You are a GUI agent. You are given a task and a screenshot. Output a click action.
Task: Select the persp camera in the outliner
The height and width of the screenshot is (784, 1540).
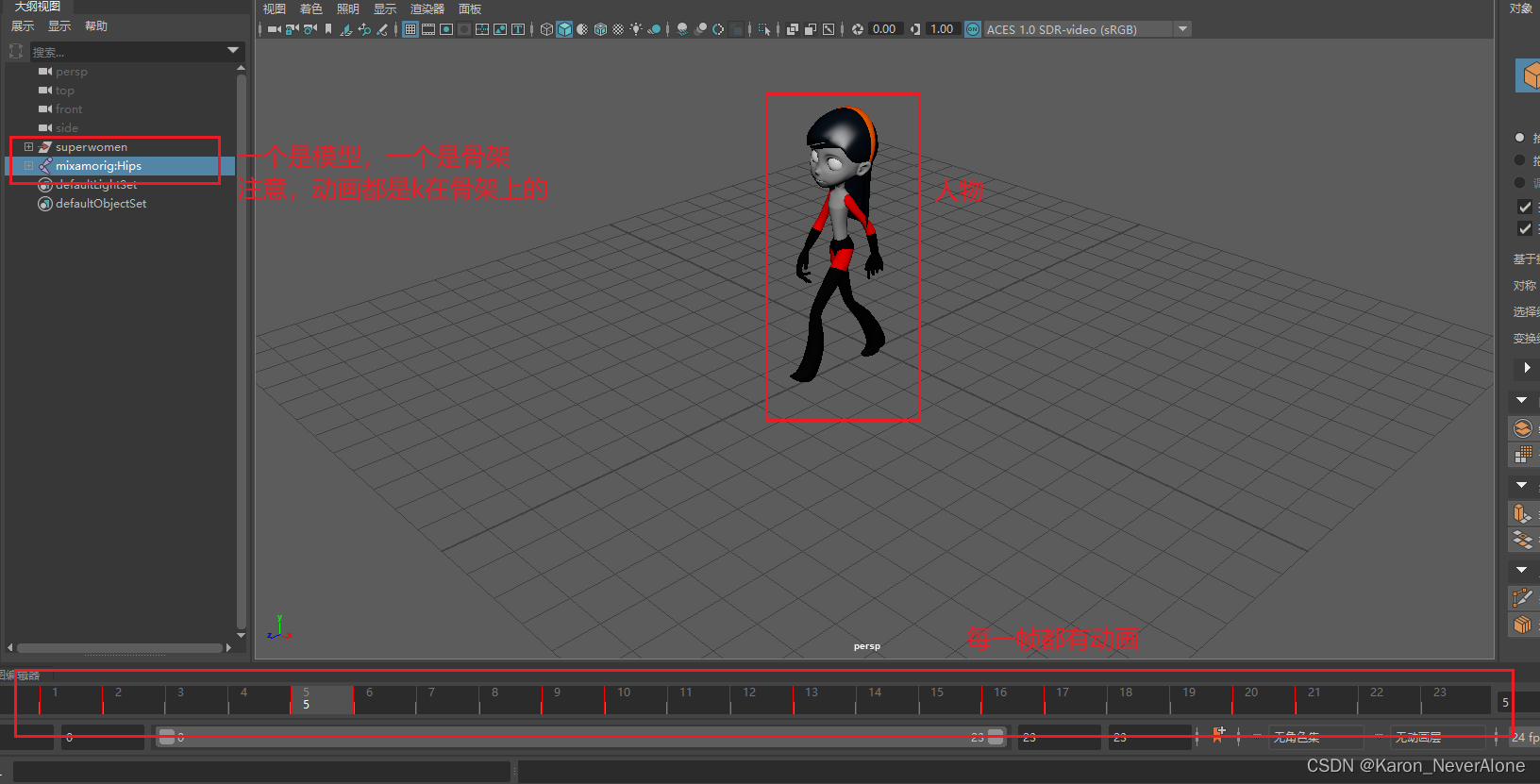(x=71, y=72)
